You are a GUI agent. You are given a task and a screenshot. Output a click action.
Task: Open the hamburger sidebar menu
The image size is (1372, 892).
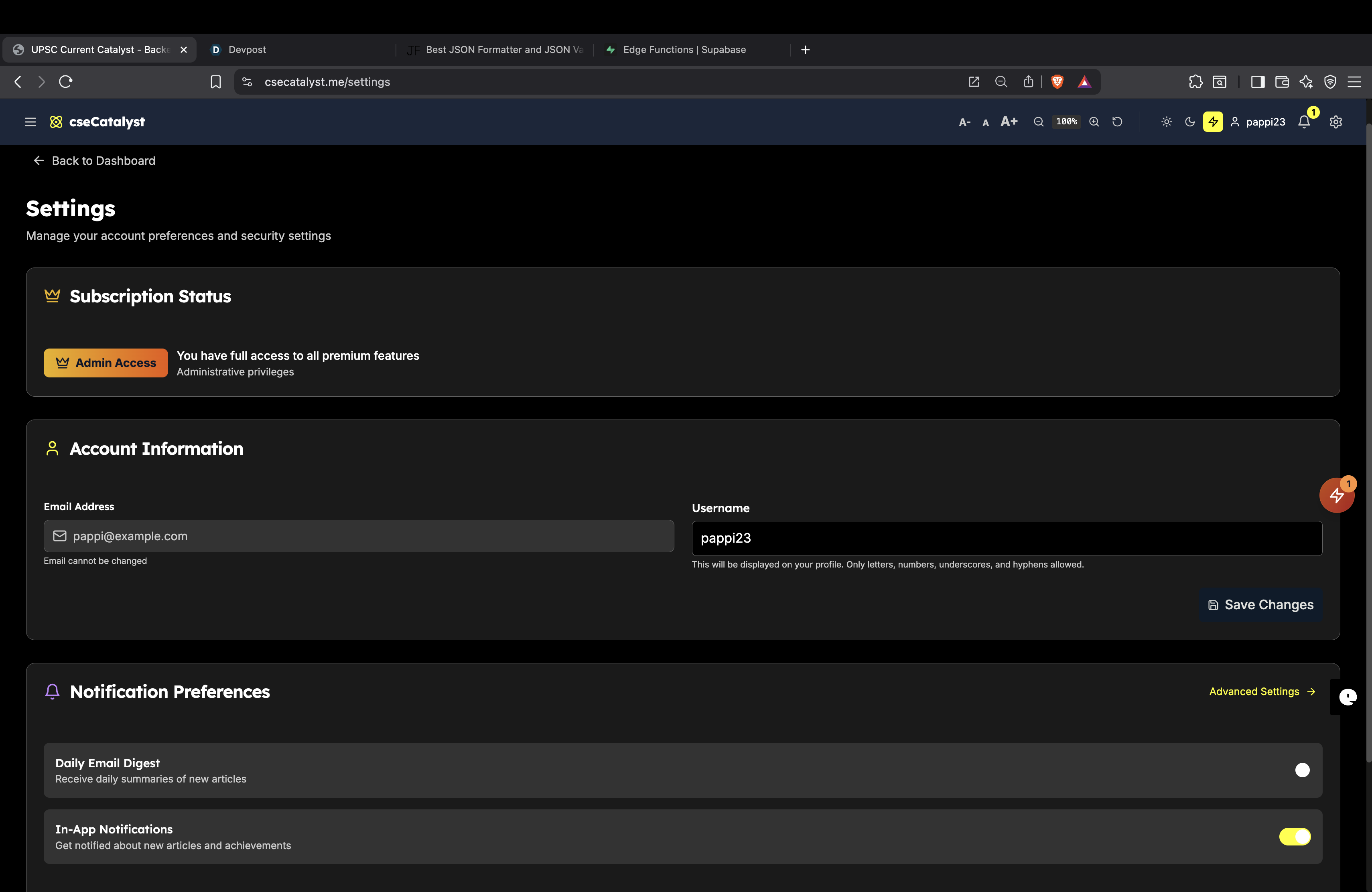tap(30, 122)
